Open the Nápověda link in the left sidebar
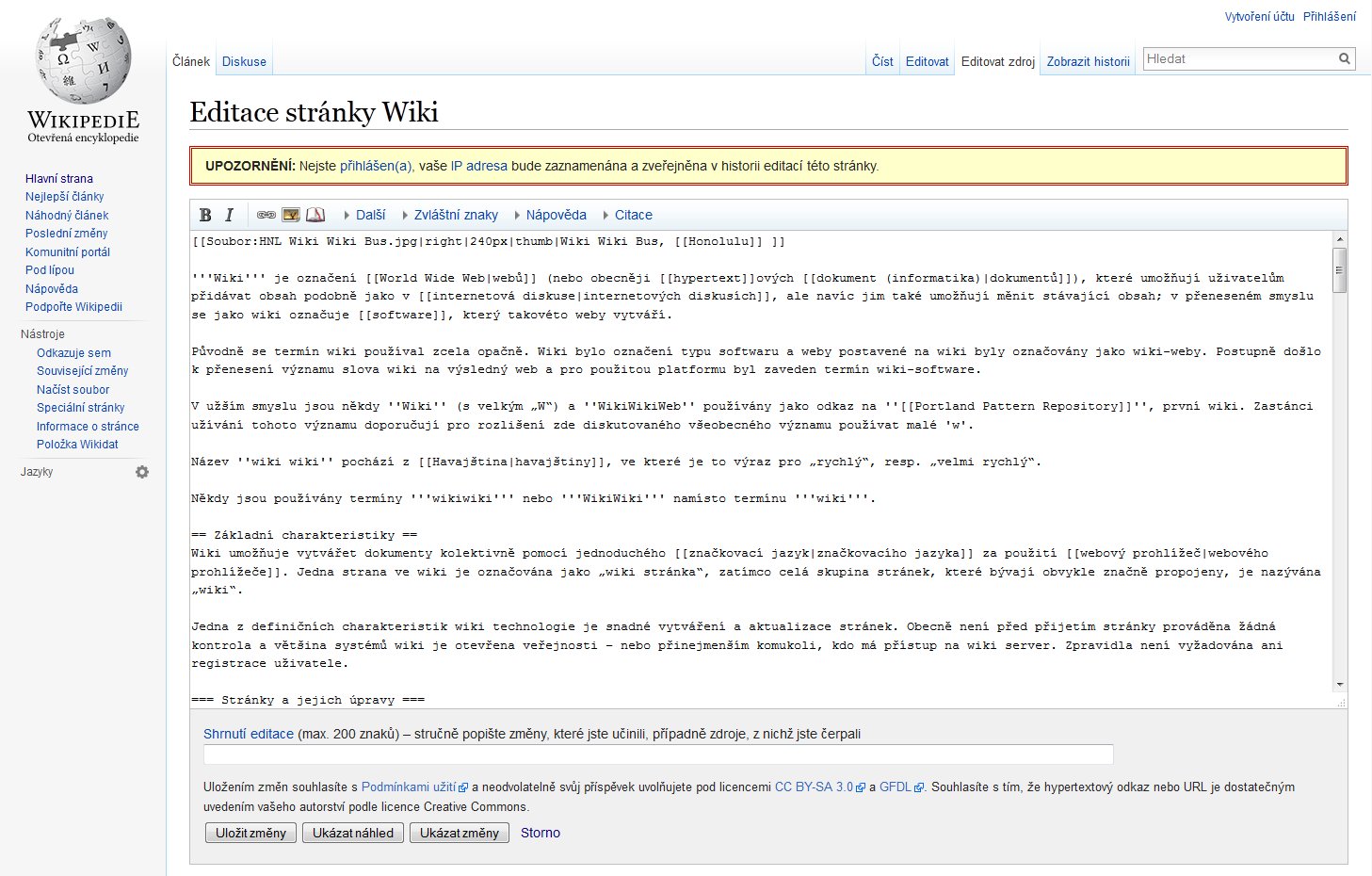The image size is (1372, 876). coord(52,288)
